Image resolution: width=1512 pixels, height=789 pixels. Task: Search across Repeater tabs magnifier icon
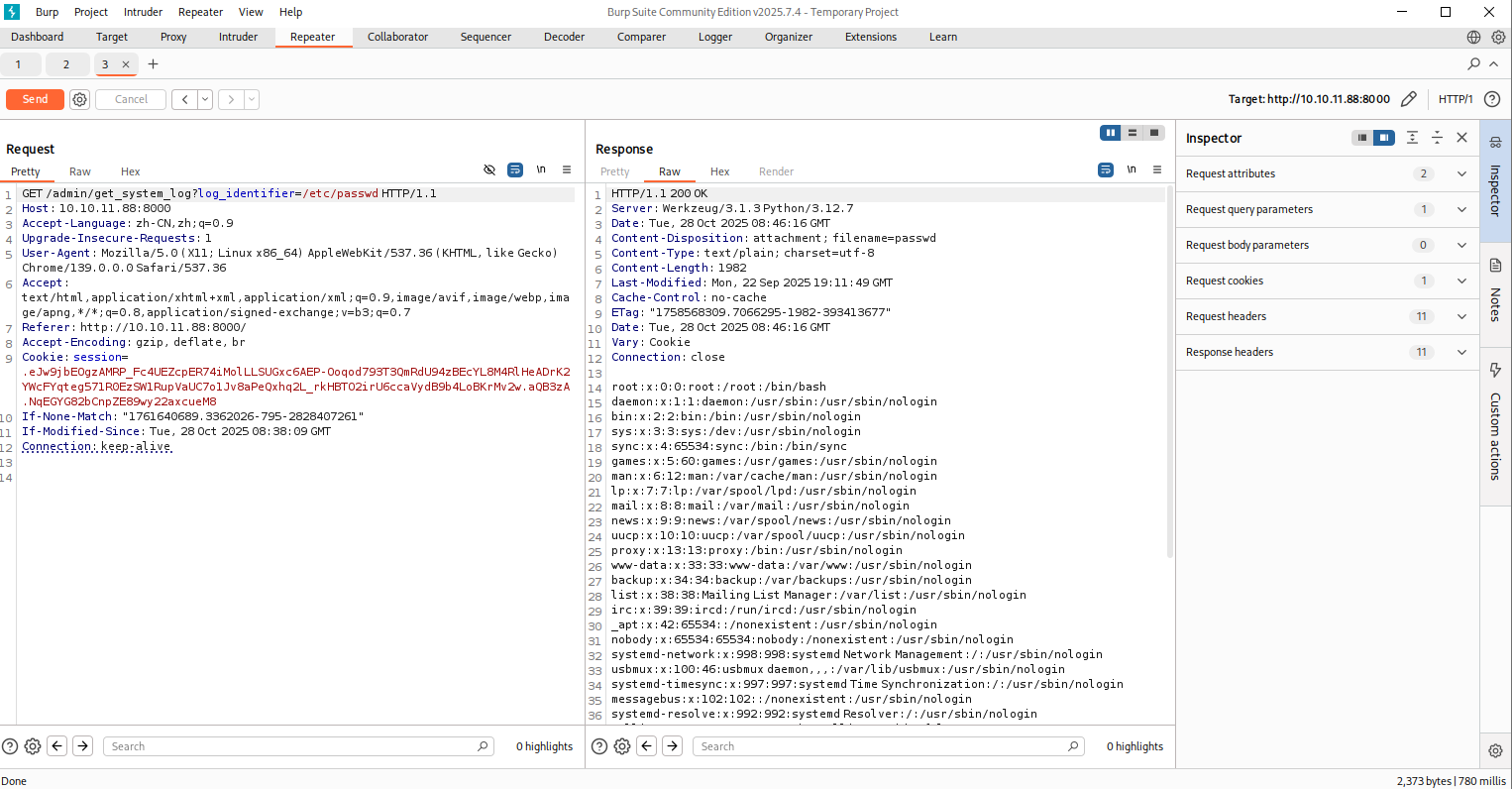click(x=1473, y=63)
